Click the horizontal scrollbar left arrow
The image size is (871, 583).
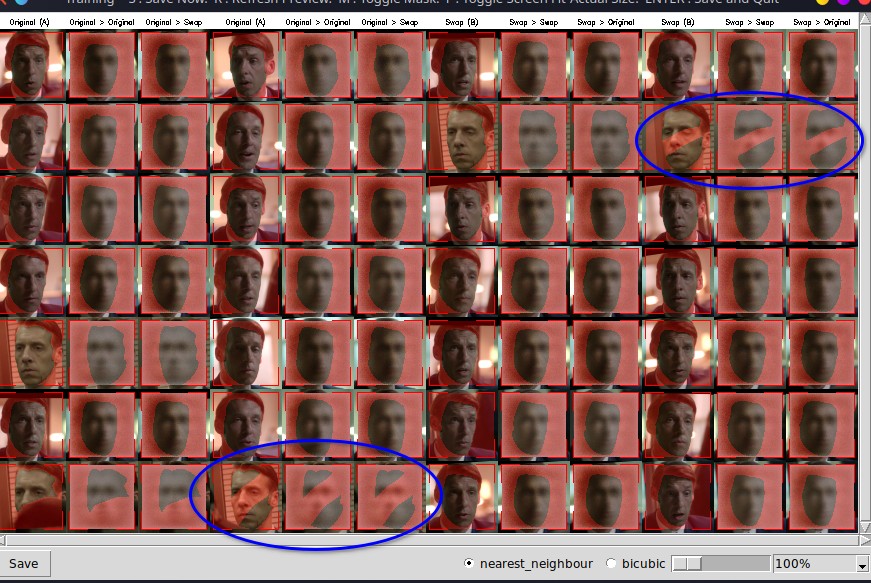[x=3, y=540]
